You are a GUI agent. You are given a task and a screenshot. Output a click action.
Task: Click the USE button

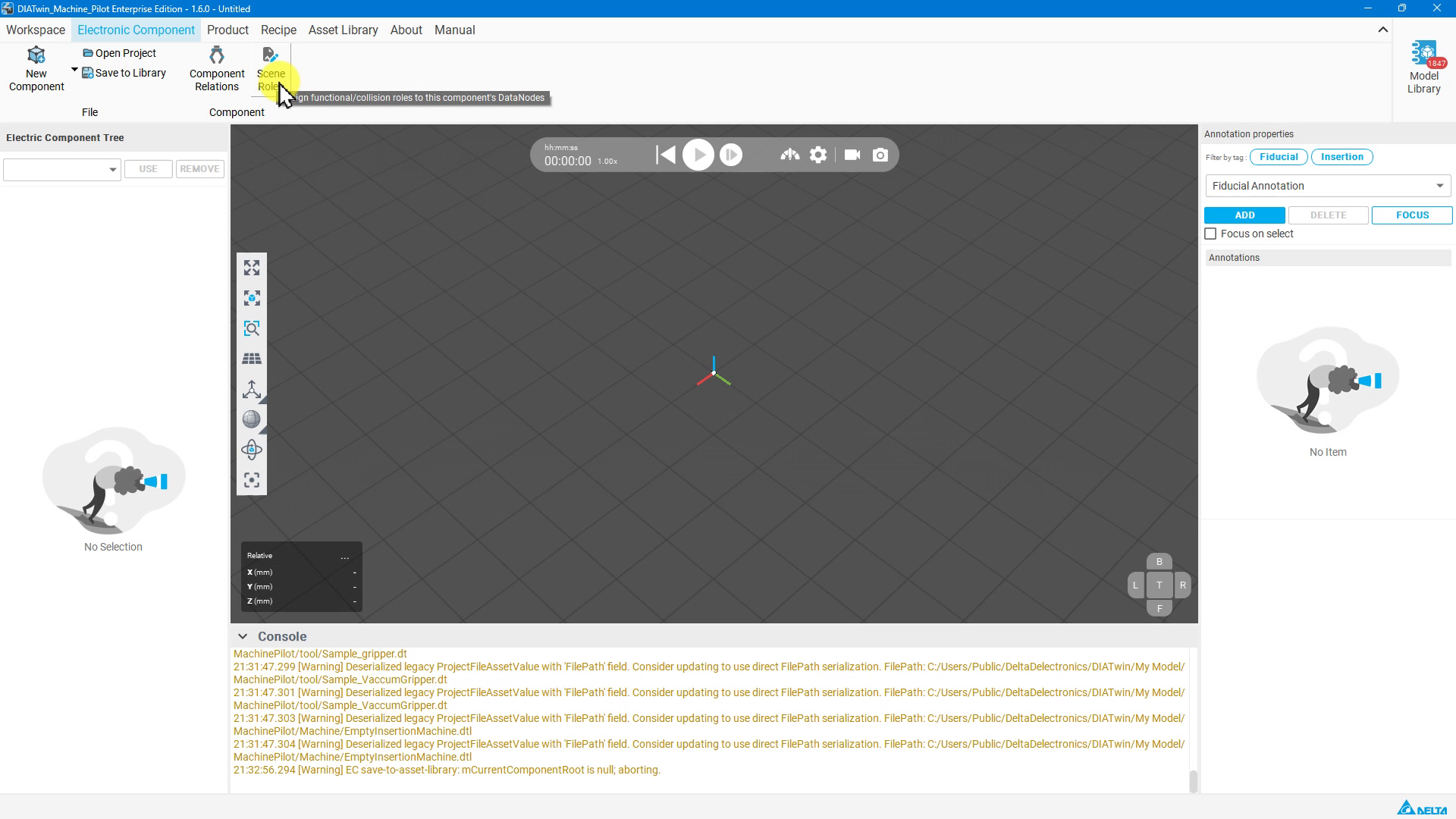point(149,169)
